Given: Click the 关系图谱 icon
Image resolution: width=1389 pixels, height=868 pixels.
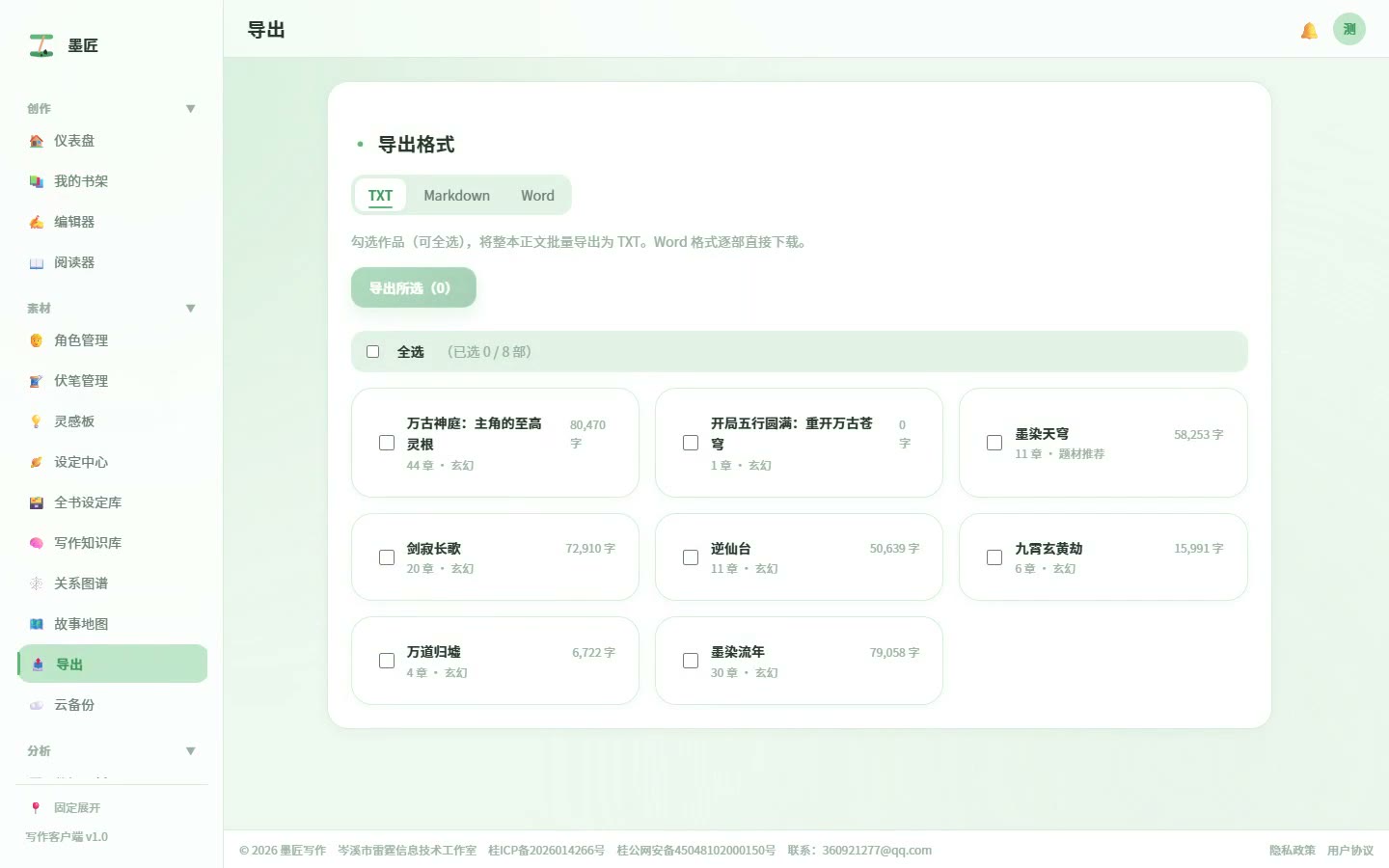Looking at the screenshot, I should point(37,583).
